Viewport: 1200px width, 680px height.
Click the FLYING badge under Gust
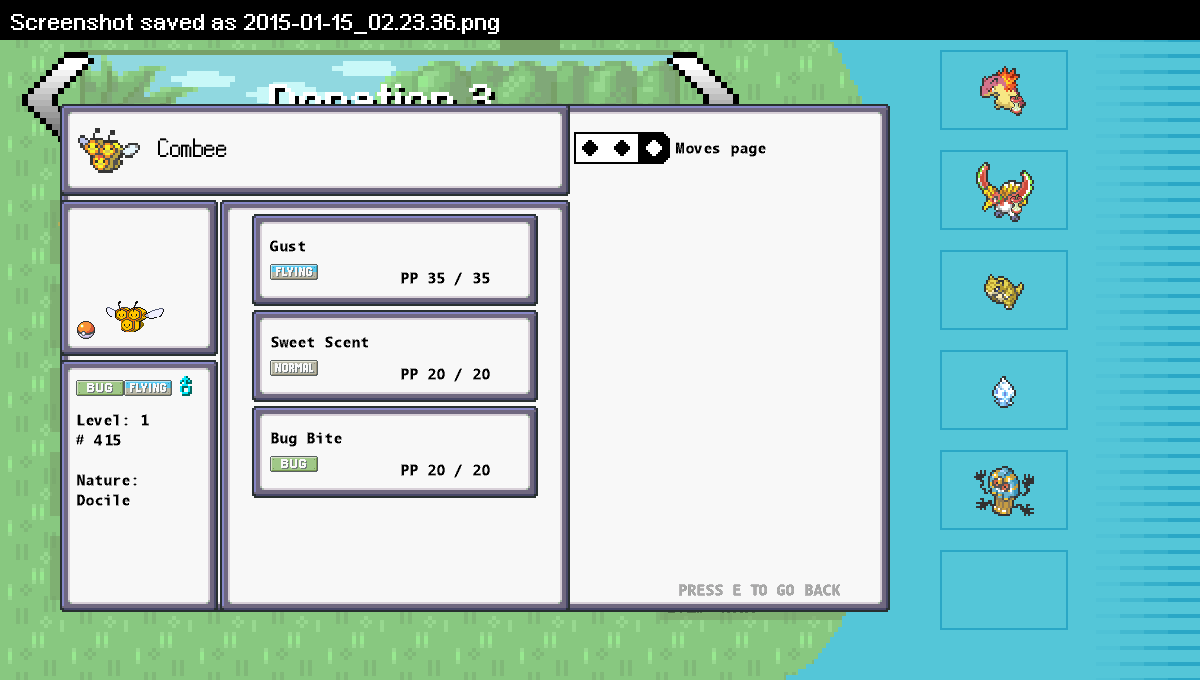(x=294, y=272)
